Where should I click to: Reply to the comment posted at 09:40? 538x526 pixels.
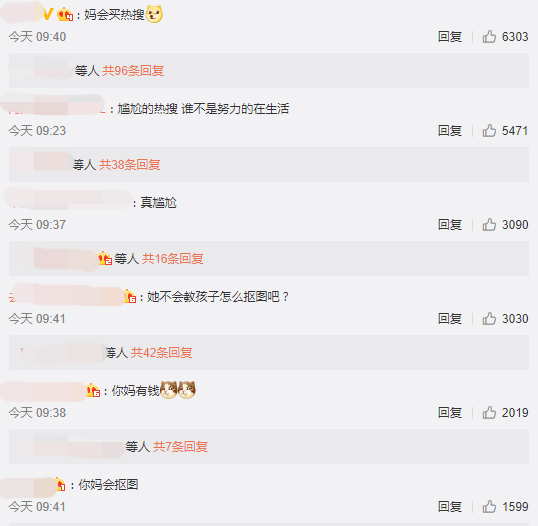point(450,37)
